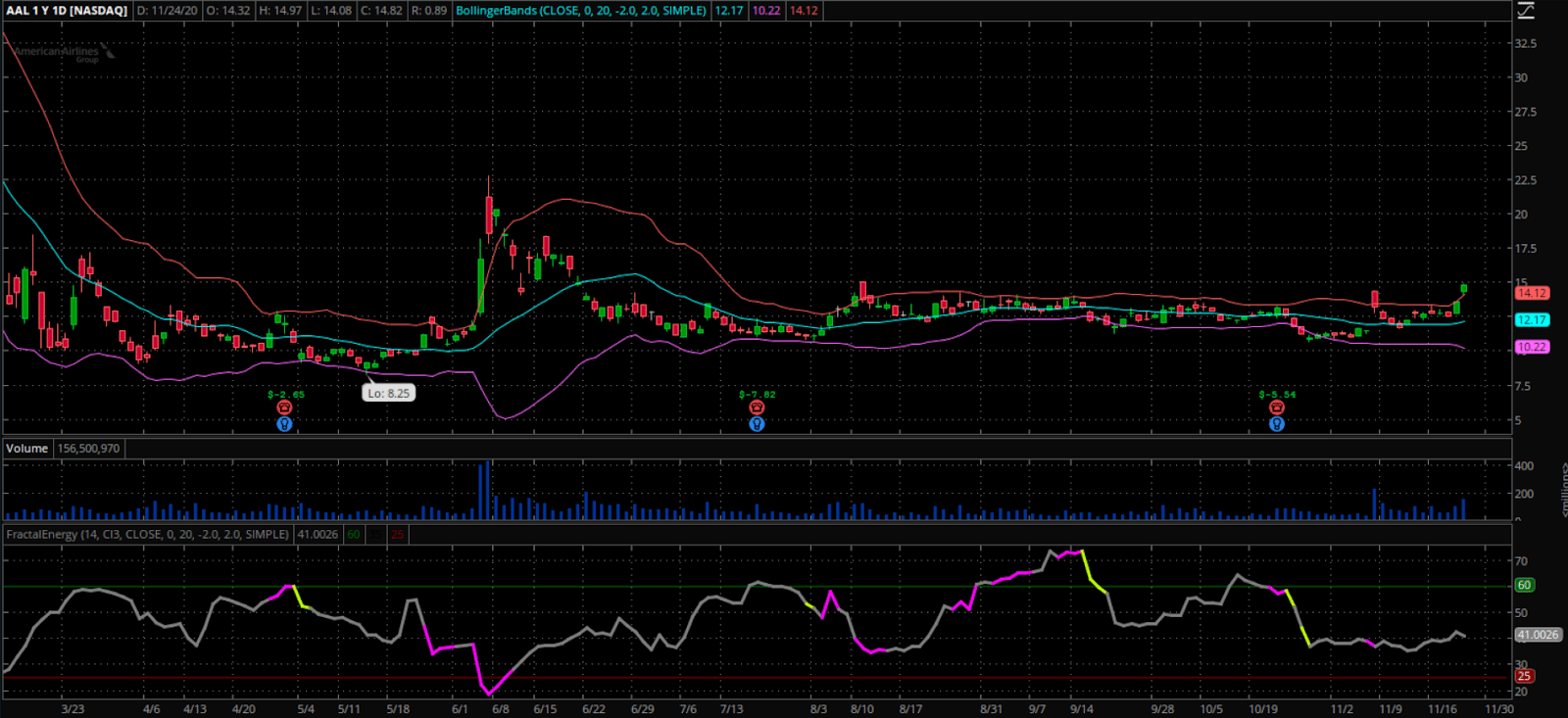Click the cyan 12.17 price axis tag
This screenshot has height=718, width=1568.
pyautogui.click(x=1532, y=320)
